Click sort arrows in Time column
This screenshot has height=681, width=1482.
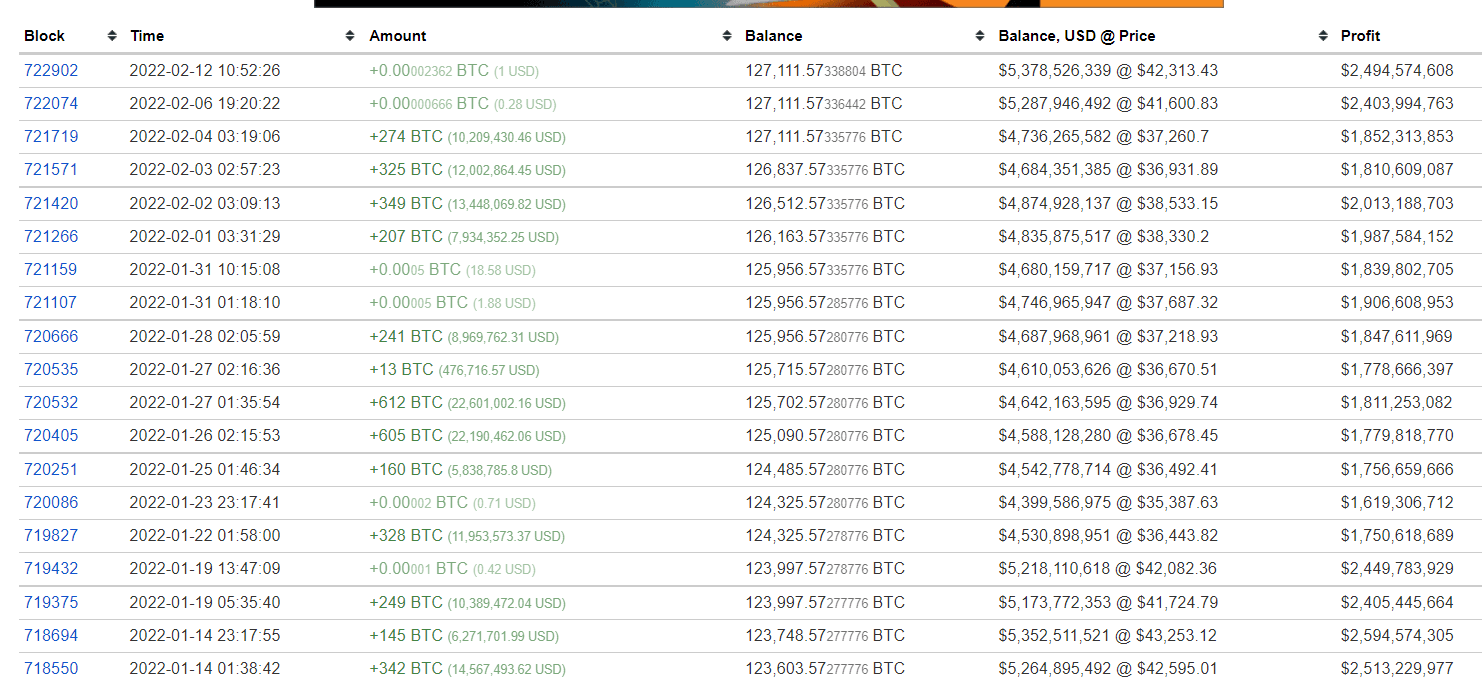350,36
